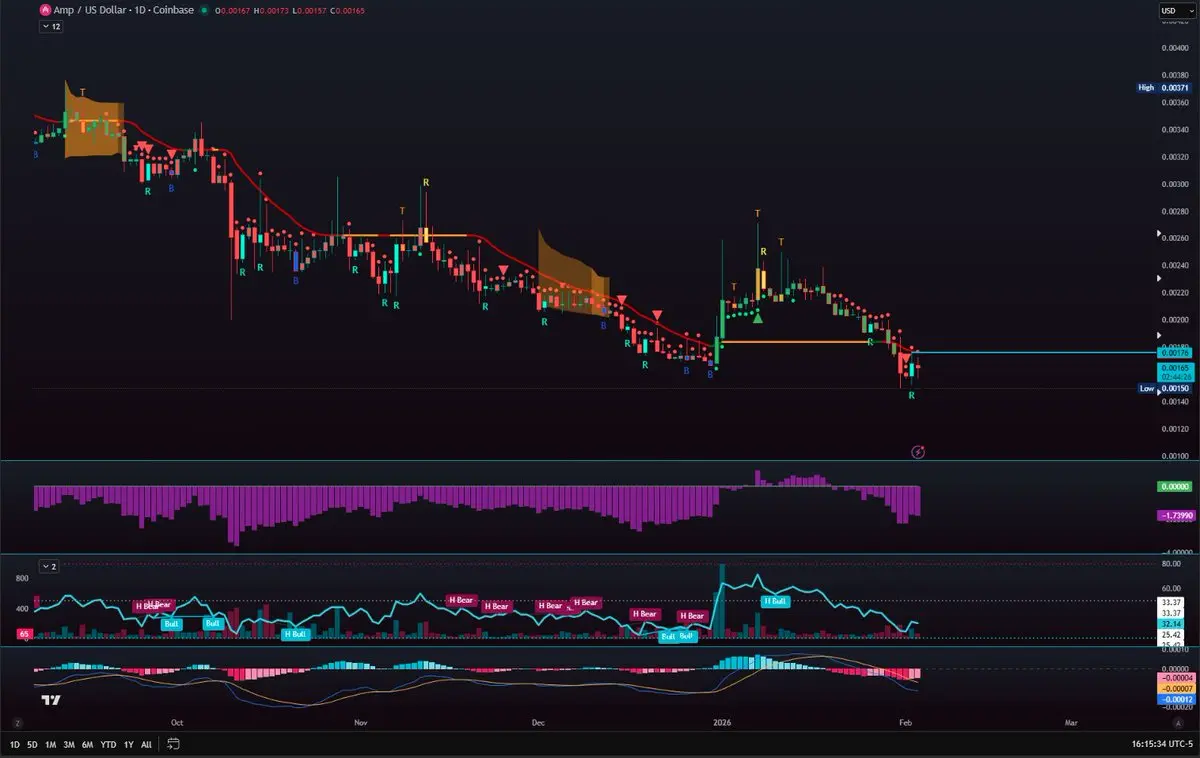Screen dimensions: 1200x758
Task: Select the 6M time range
Action: tap(88, 744)
